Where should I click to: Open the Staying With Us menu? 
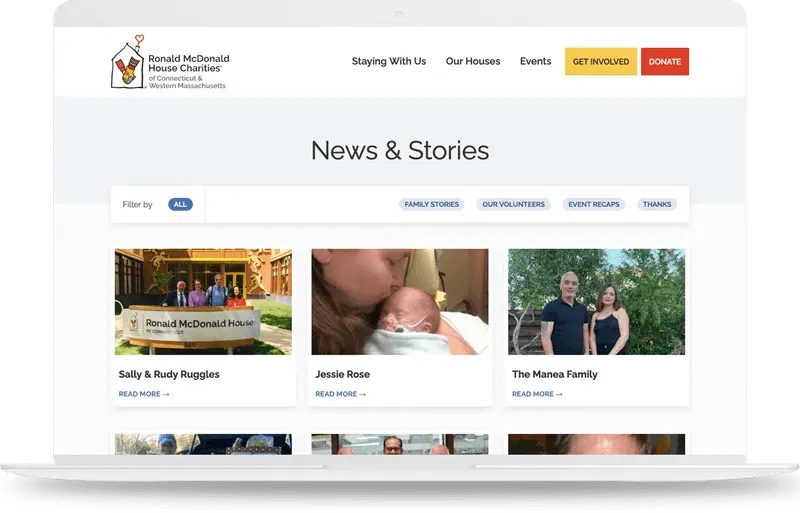coord(389,61)
